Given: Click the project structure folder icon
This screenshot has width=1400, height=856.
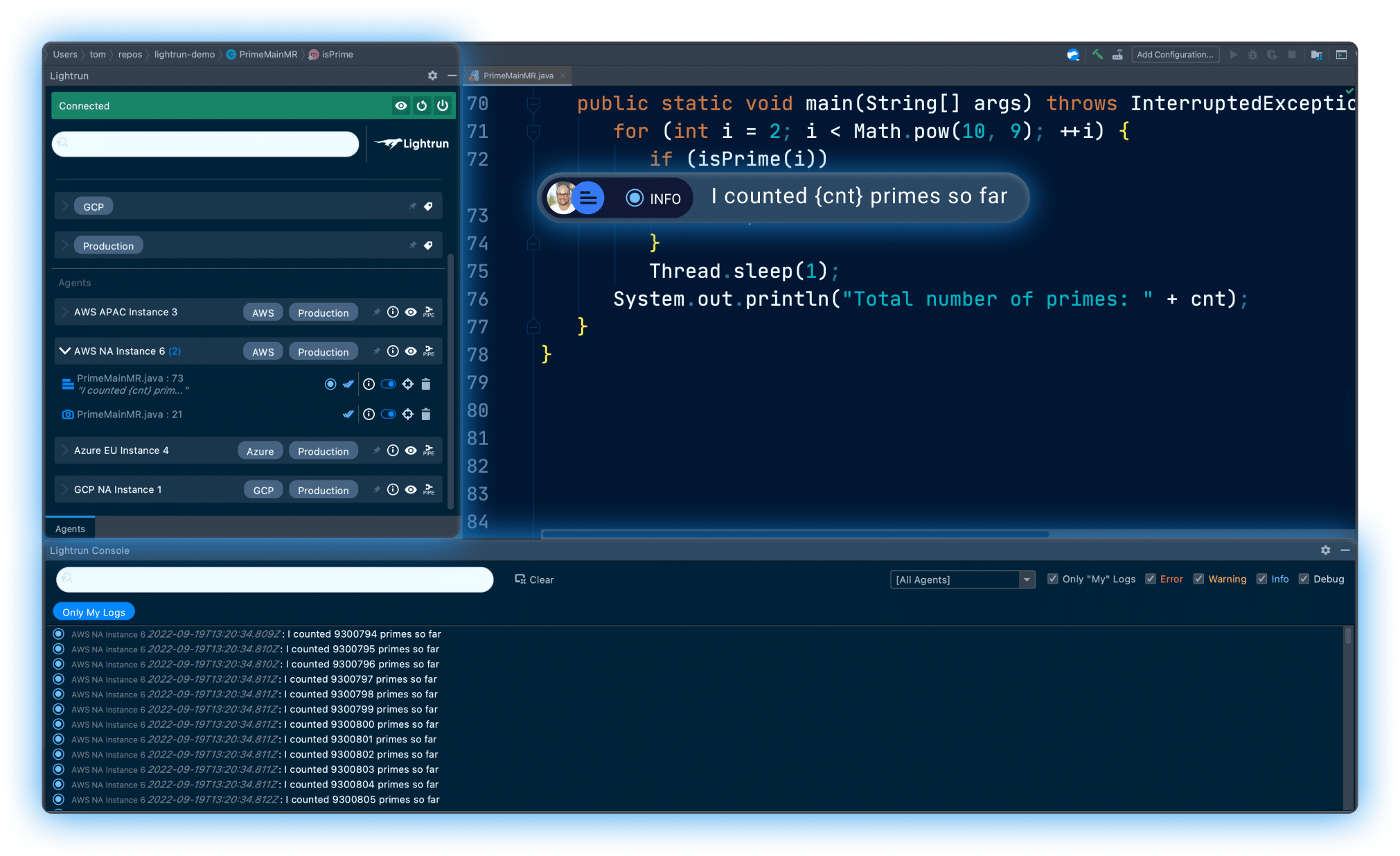Looking at the screenshot, I should pyautogui.click(x=1317, y=54).
